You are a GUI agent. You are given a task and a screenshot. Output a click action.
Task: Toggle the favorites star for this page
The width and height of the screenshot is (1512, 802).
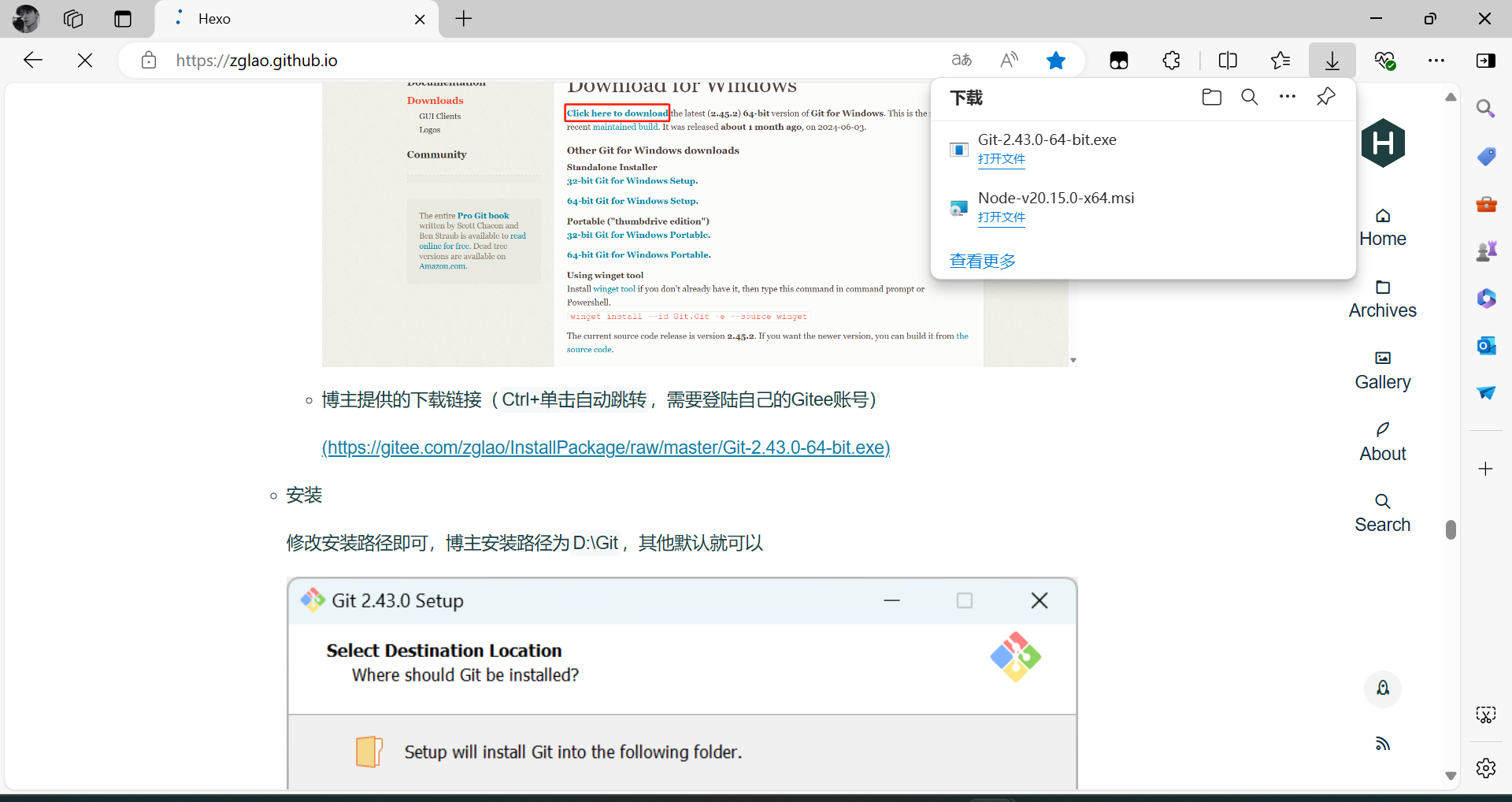tap(1056, 60)
